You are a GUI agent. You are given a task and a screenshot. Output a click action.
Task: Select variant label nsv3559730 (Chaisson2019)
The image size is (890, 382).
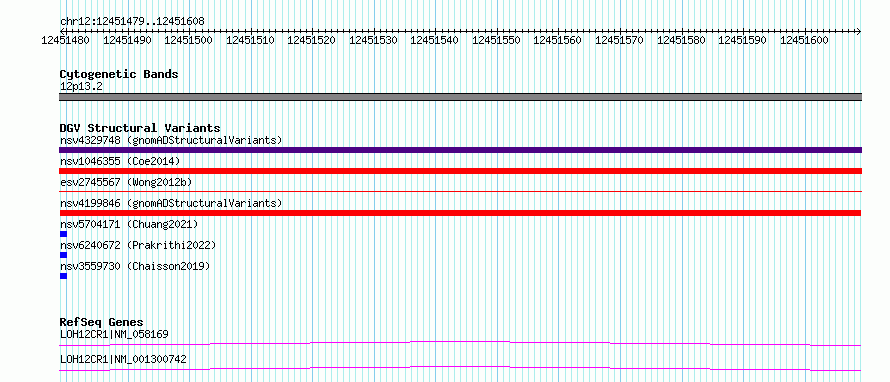coord(135,266)
